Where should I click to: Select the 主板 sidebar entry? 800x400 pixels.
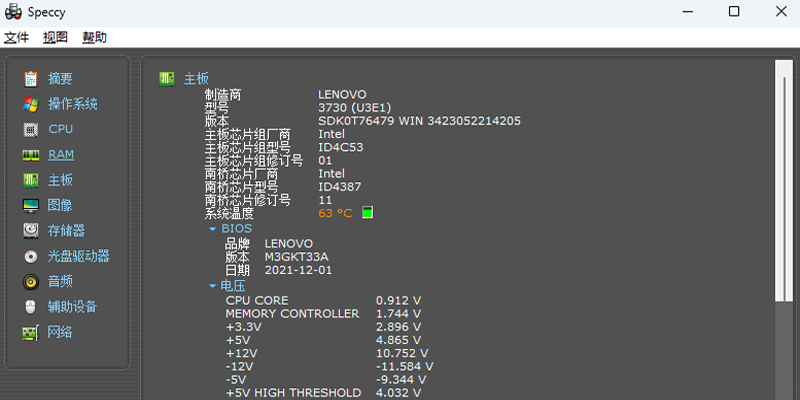tap(60, 180)
